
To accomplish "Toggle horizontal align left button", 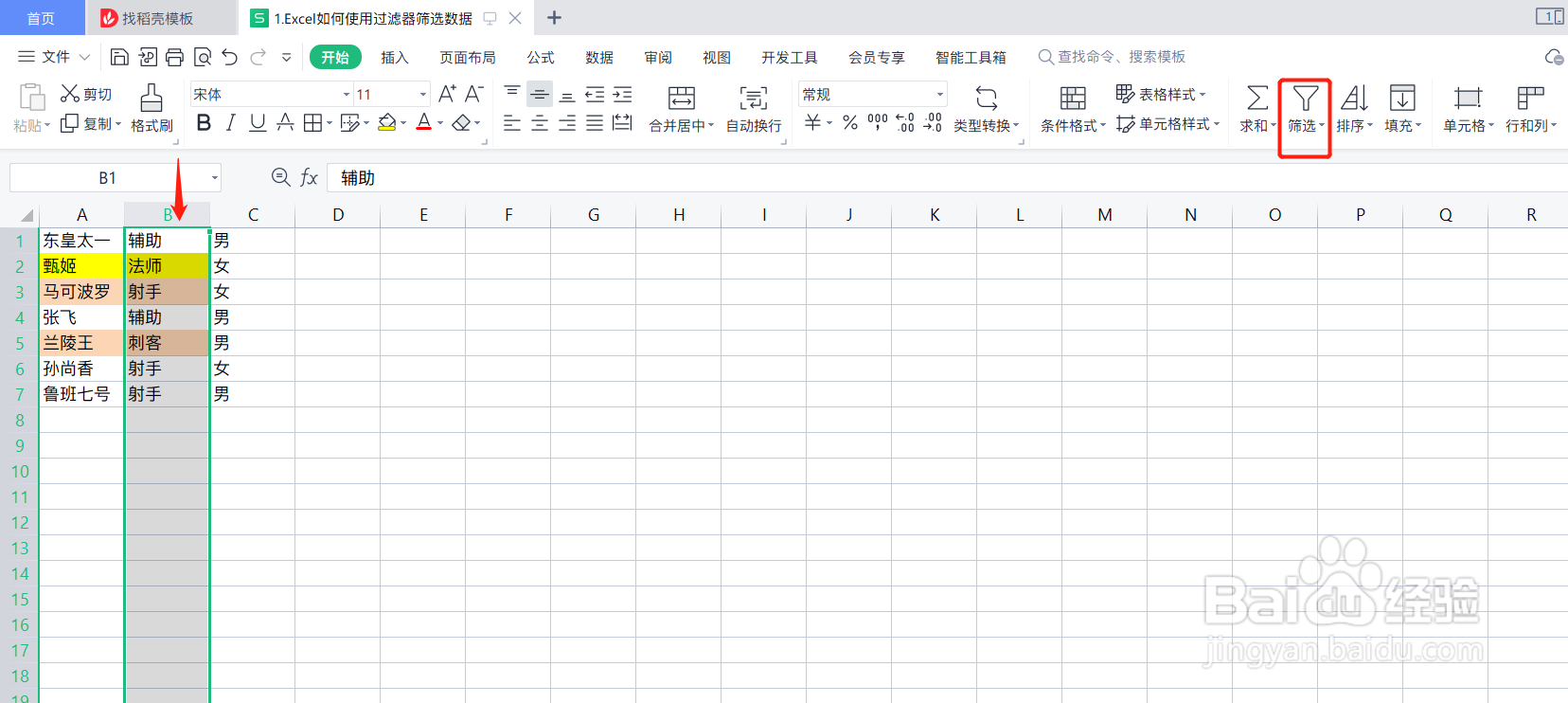I will pos(512,123).
